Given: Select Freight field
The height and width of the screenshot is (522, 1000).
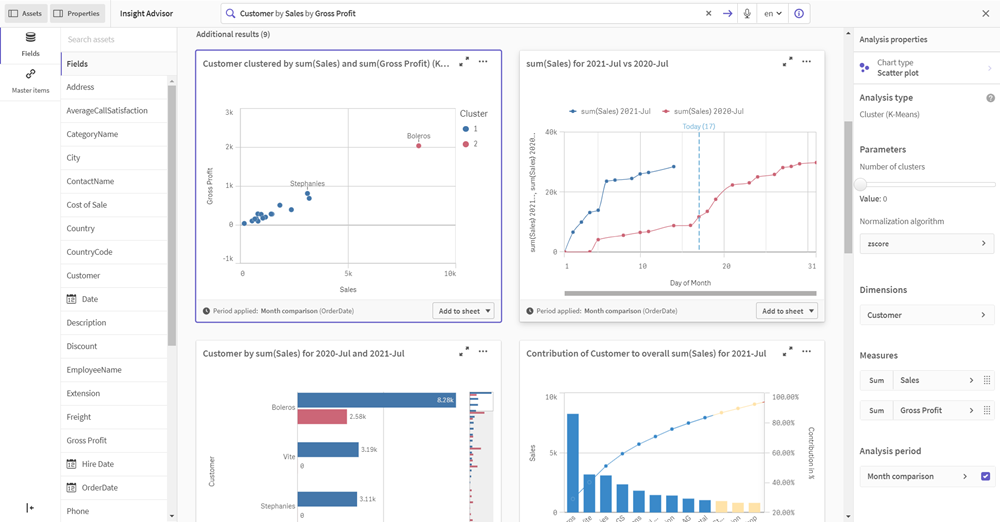Looking at the screenshot, I should [x=114, y=417].
